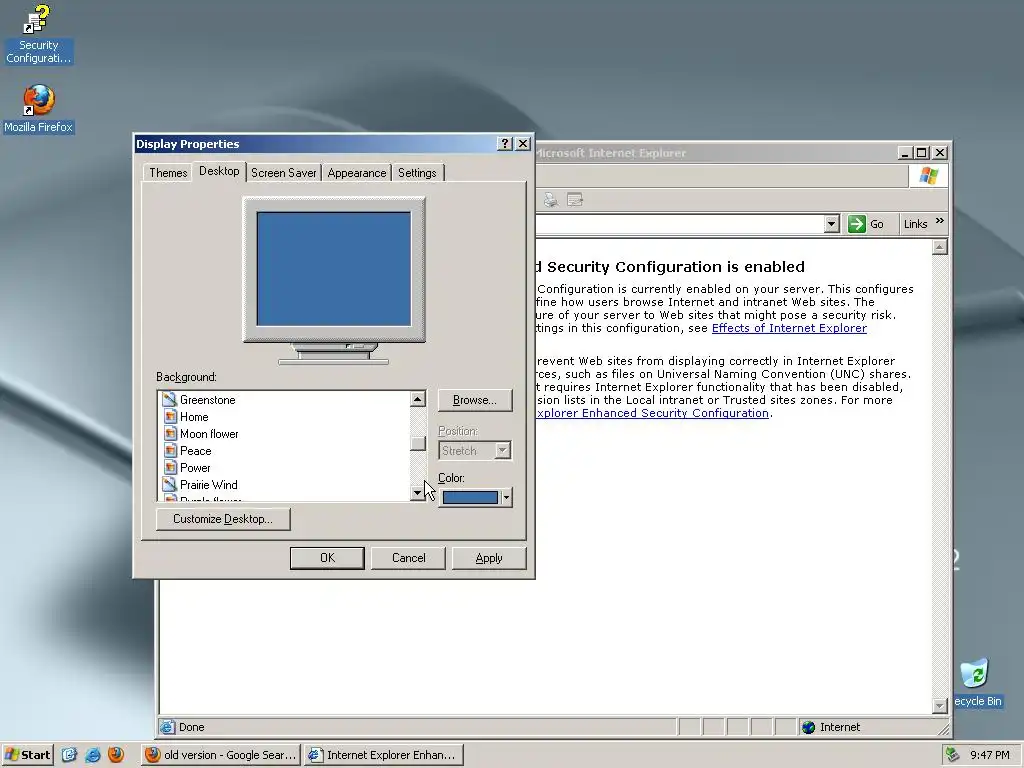Viewport: 1024px width, 768px height.
Task: Switch to old version Google Search taskbar window
Action: coord(220,754)
